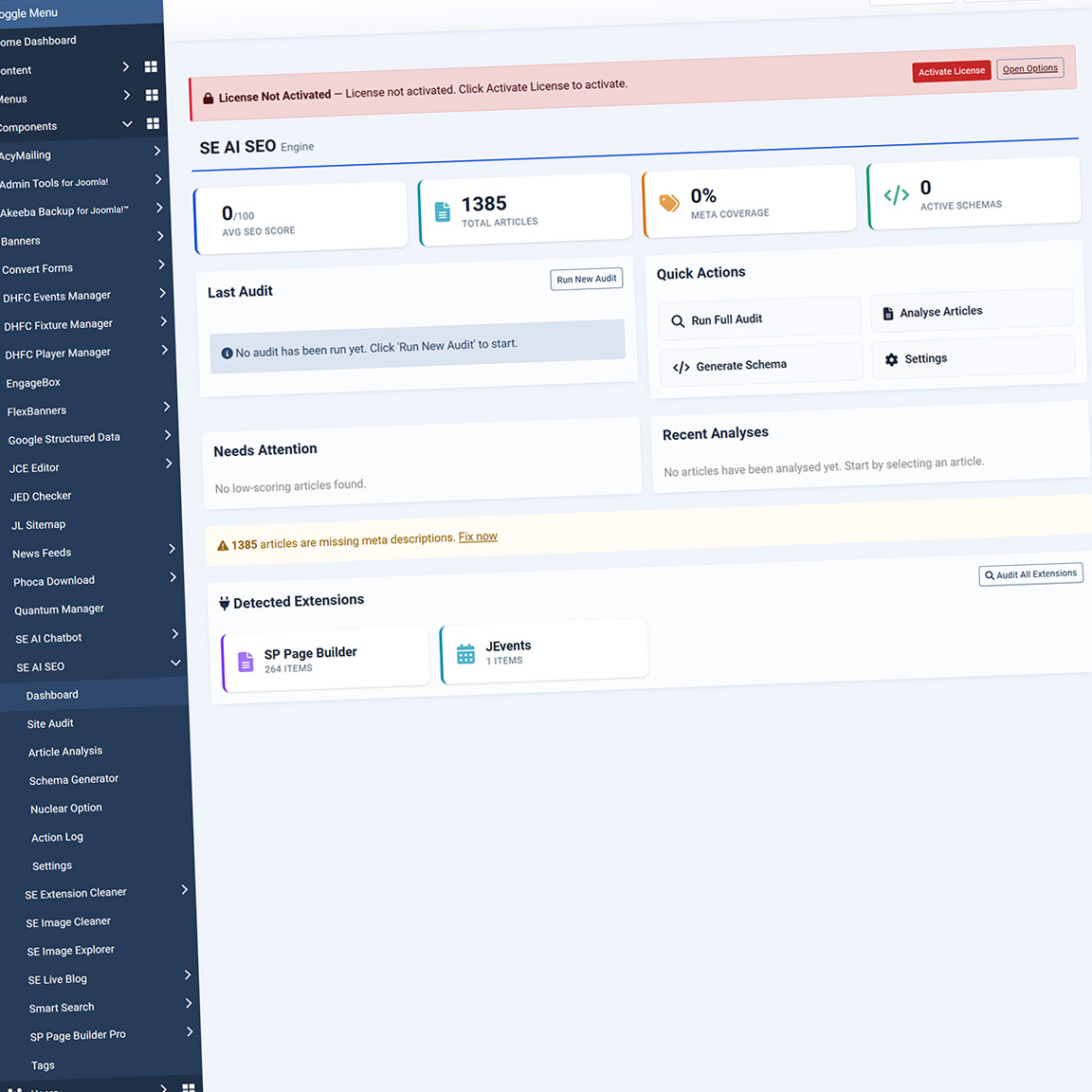Click the Menus dashboard grid icon
The image size is (1092, 1092).
152,95
